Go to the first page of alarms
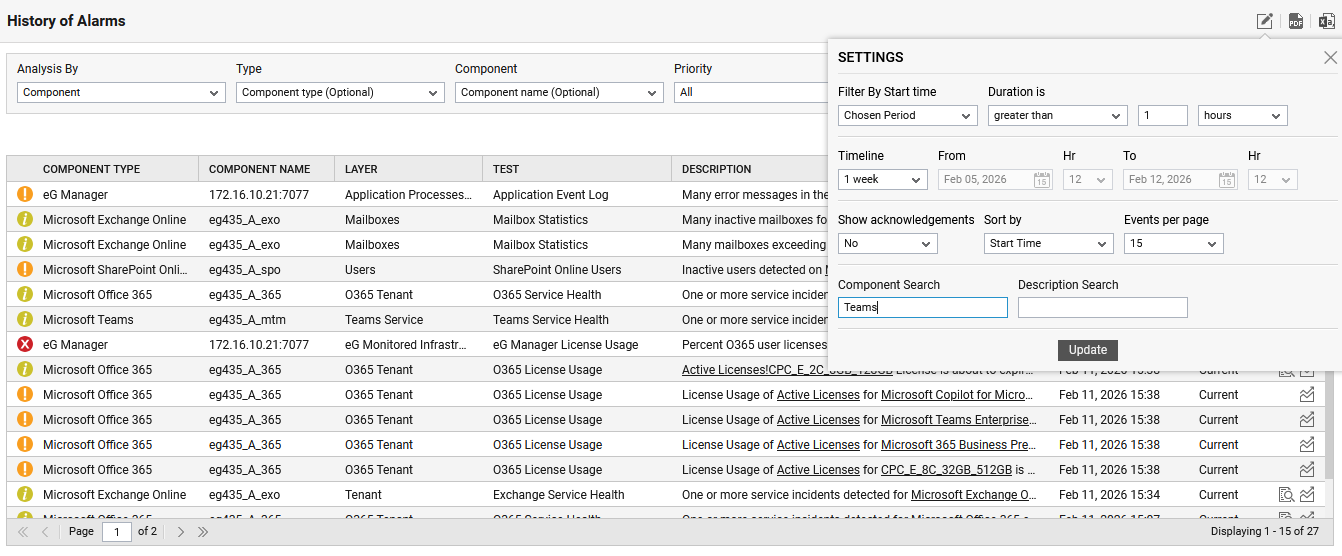Image resolution: width=1342 pixels, height=556 pixels. [23, 532]
